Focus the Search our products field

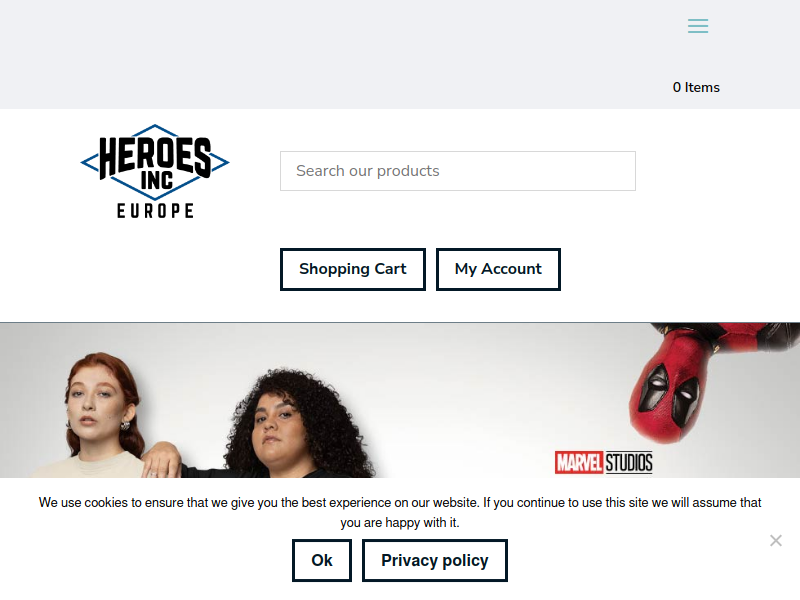click(458, 171)
